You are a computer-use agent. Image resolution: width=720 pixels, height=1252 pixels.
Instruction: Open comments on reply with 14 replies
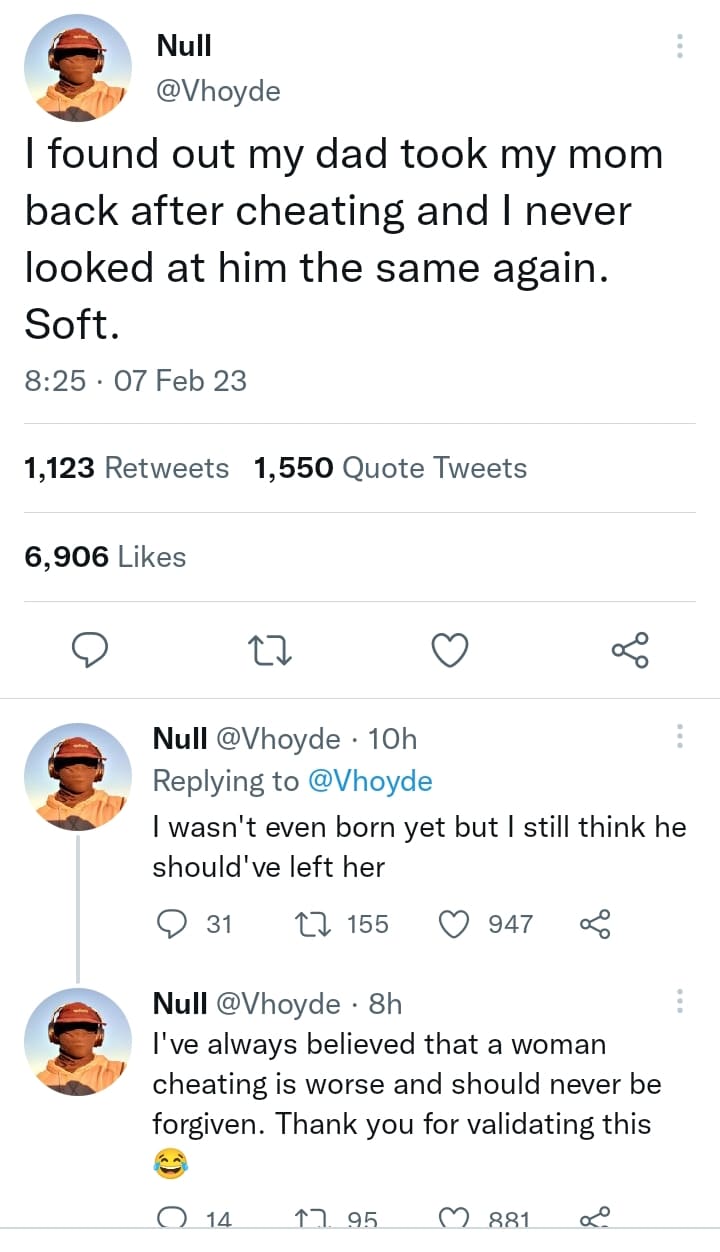point(172,1218)
